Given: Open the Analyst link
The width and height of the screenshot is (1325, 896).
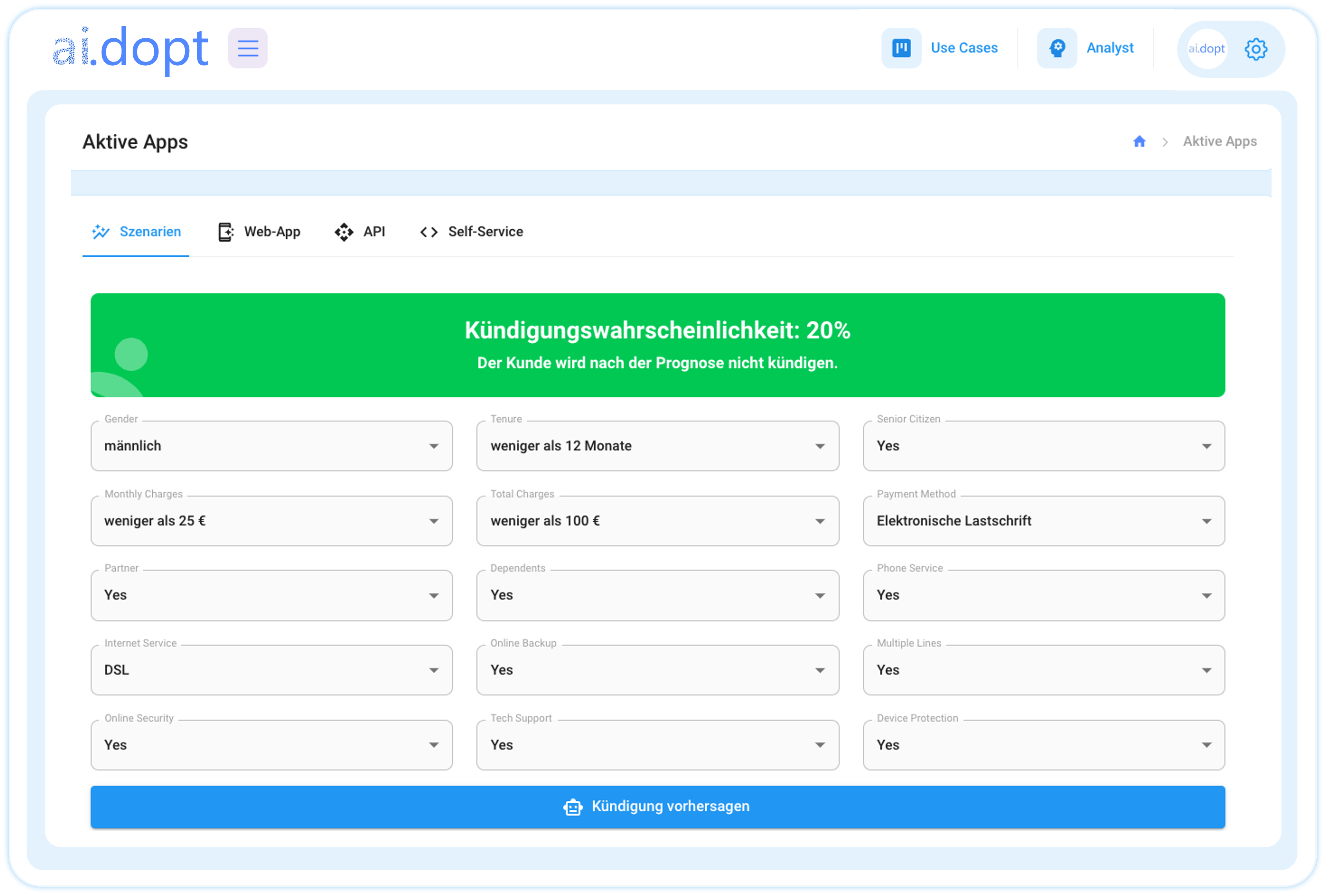Looking at the screenshot, I should pyautogui.click(x=1109, y=48).
